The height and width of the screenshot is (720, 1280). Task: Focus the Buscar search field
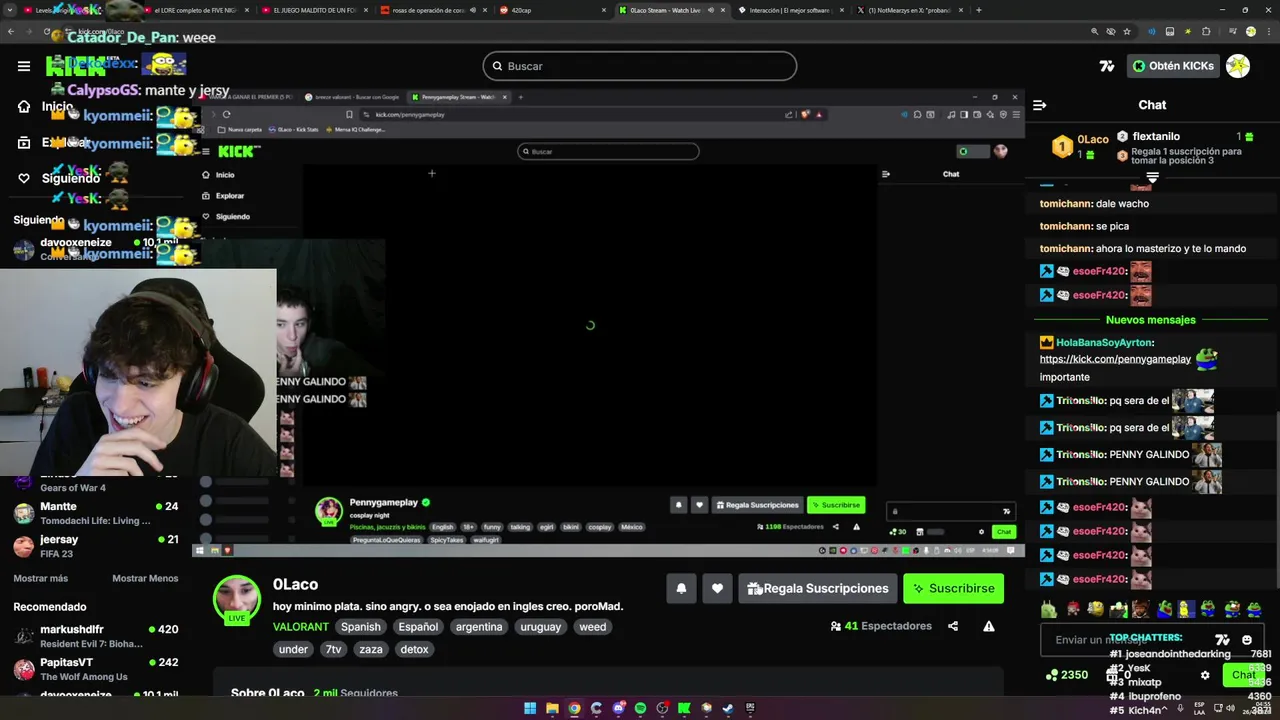point(640,66)
